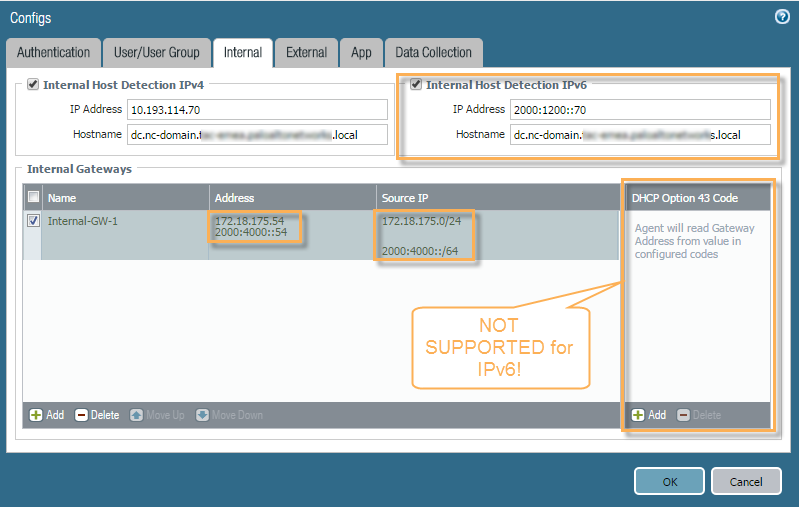Click the IPv6 Hostname input field
Viewport: 799px width, 507px height.
pos(640,134)
